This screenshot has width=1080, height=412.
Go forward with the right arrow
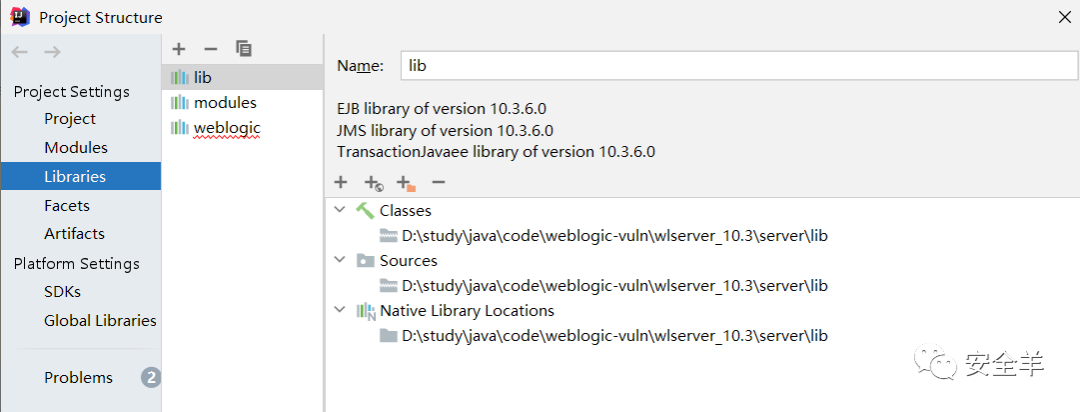tap(52, 52)
